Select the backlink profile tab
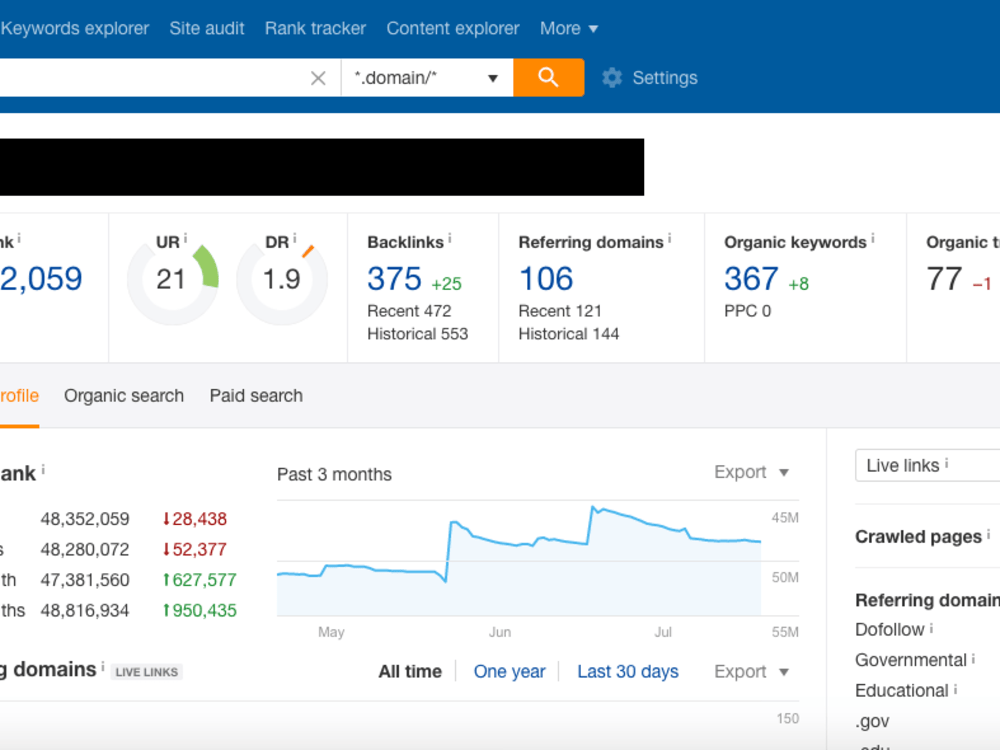Viewport: 1000px width, 750px height. (19, 396)
